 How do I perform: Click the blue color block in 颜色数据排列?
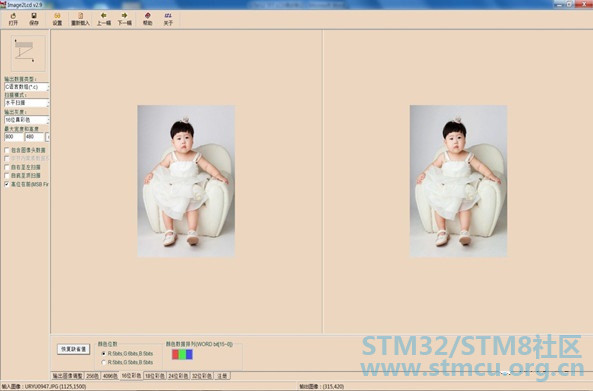point(189,354)
